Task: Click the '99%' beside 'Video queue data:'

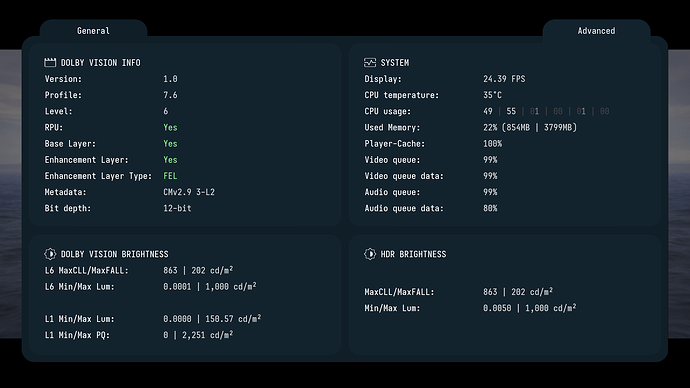Action: (490, 176)
